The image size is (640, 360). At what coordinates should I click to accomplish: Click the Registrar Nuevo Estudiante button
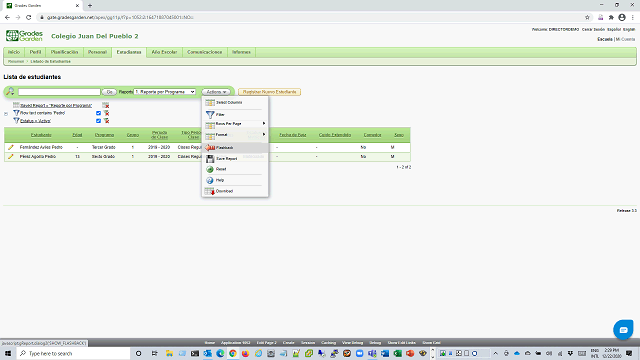[x=269, y=92]
